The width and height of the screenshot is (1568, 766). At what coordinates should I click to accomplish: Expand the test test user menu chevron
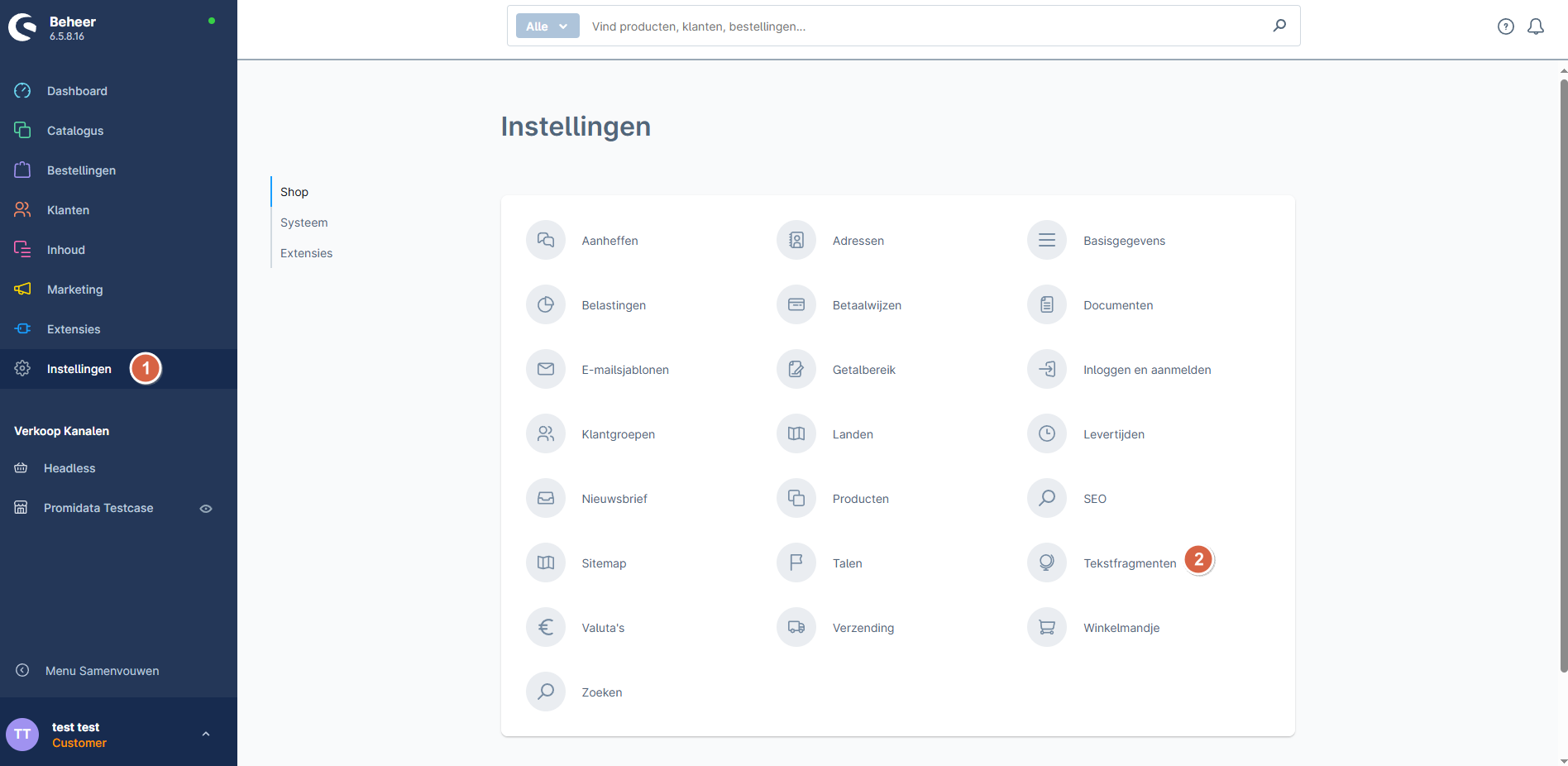(206, 734)
